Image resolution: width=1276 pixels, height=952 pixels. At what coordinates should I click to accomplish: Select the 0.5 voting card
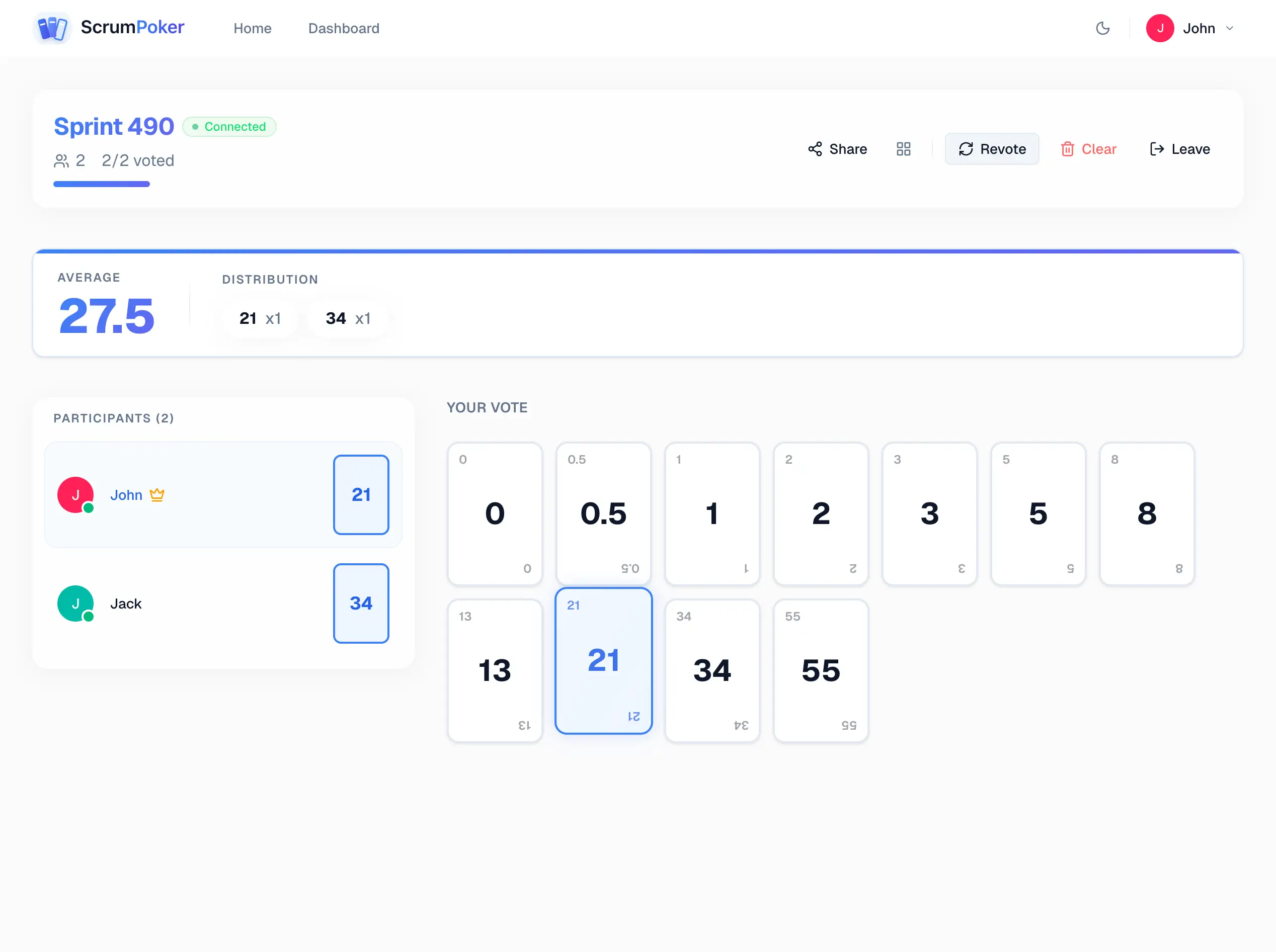603,513
